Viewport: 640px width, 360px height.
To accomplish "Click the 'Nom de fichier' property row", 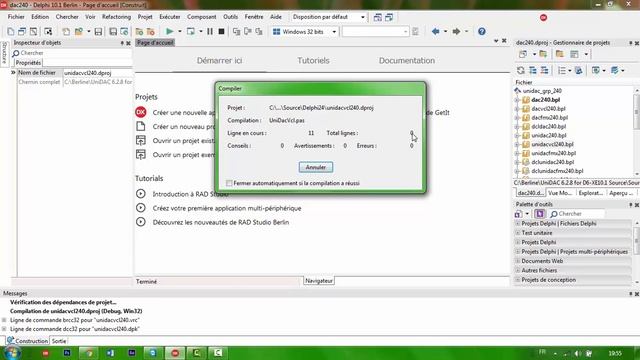I will point(75,73).
